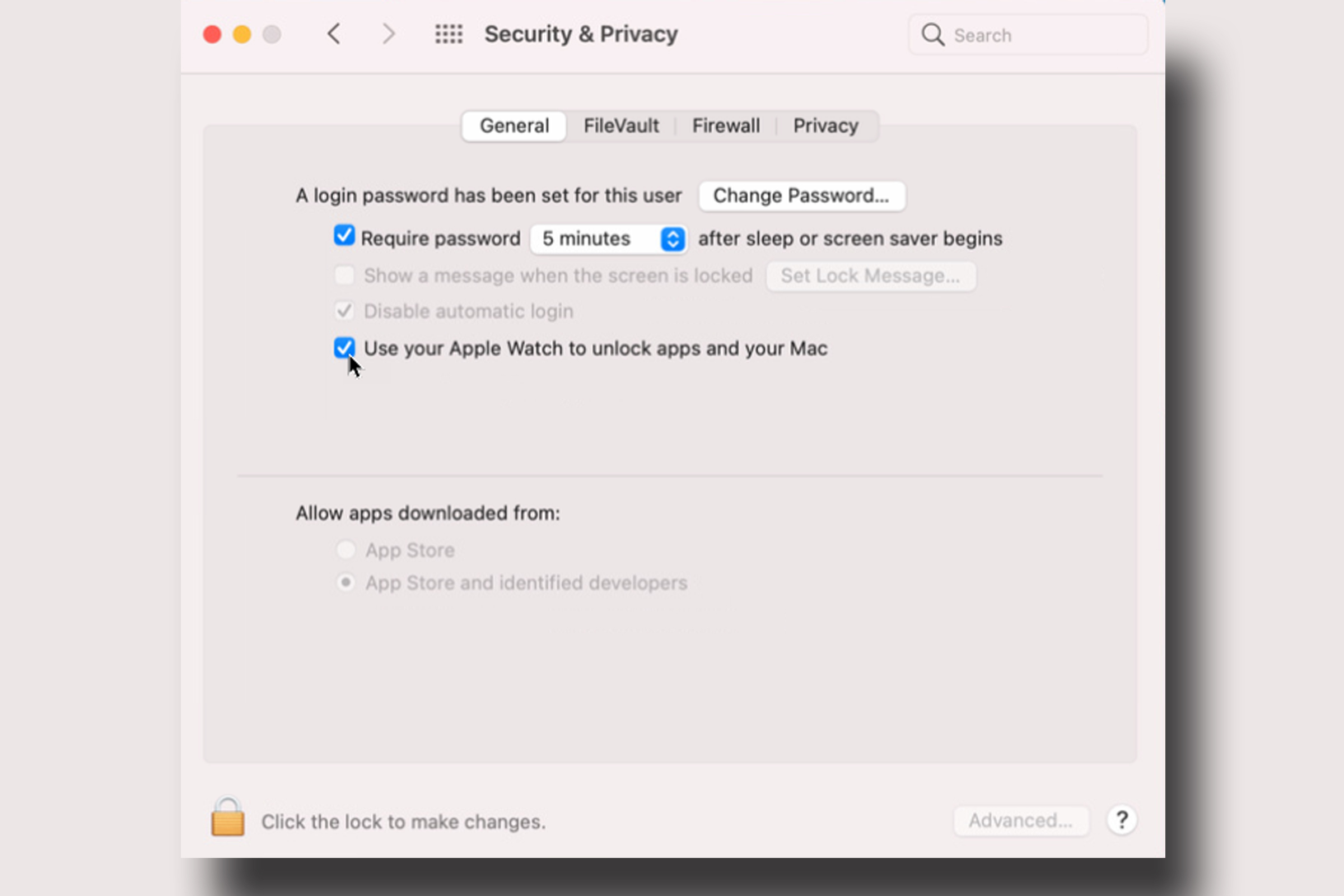The image size is (1344, 896).
Task: Uncheck Use your Apple Watch to unlock
Action: click(x=344, y=348)
